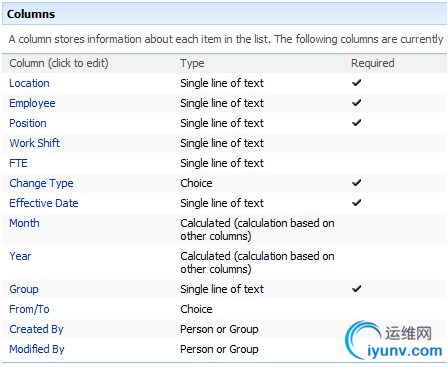
Task: Open the Position column link
Action: [x=28, y=123]
